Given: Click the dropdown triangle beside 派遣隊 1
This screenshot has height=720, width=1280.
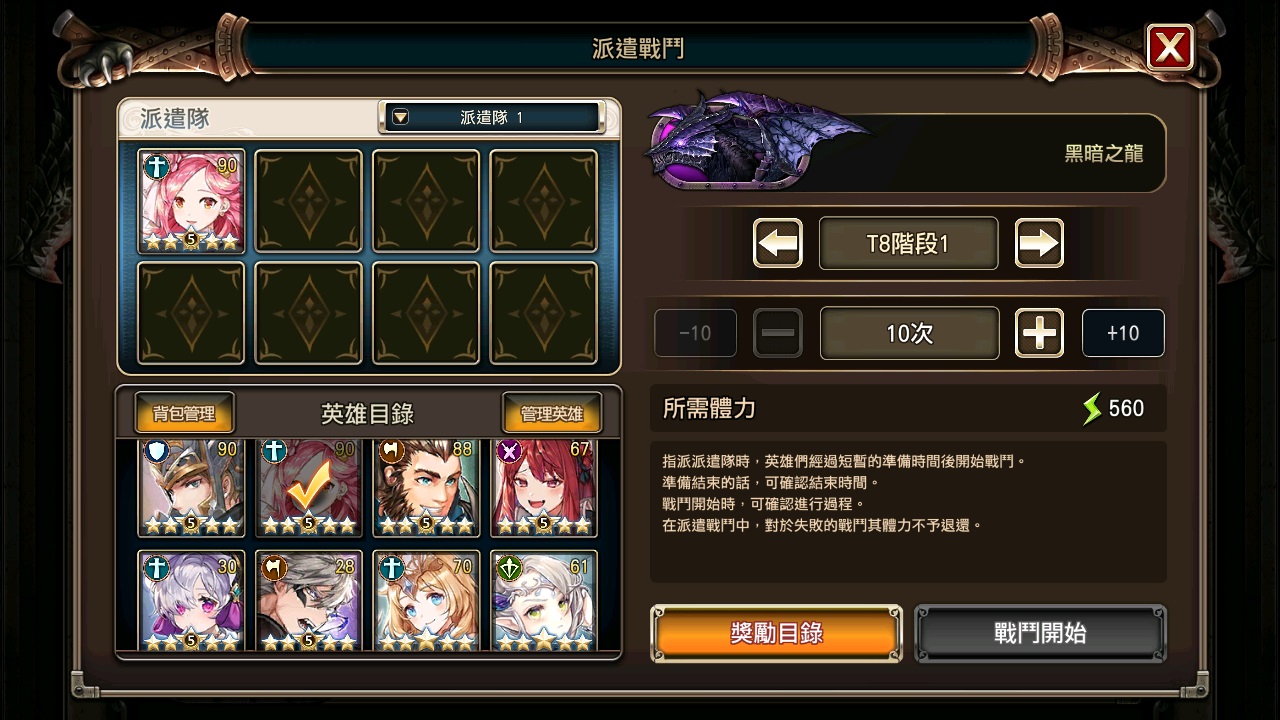Looking at the screenshot, I should pos(400,117).
